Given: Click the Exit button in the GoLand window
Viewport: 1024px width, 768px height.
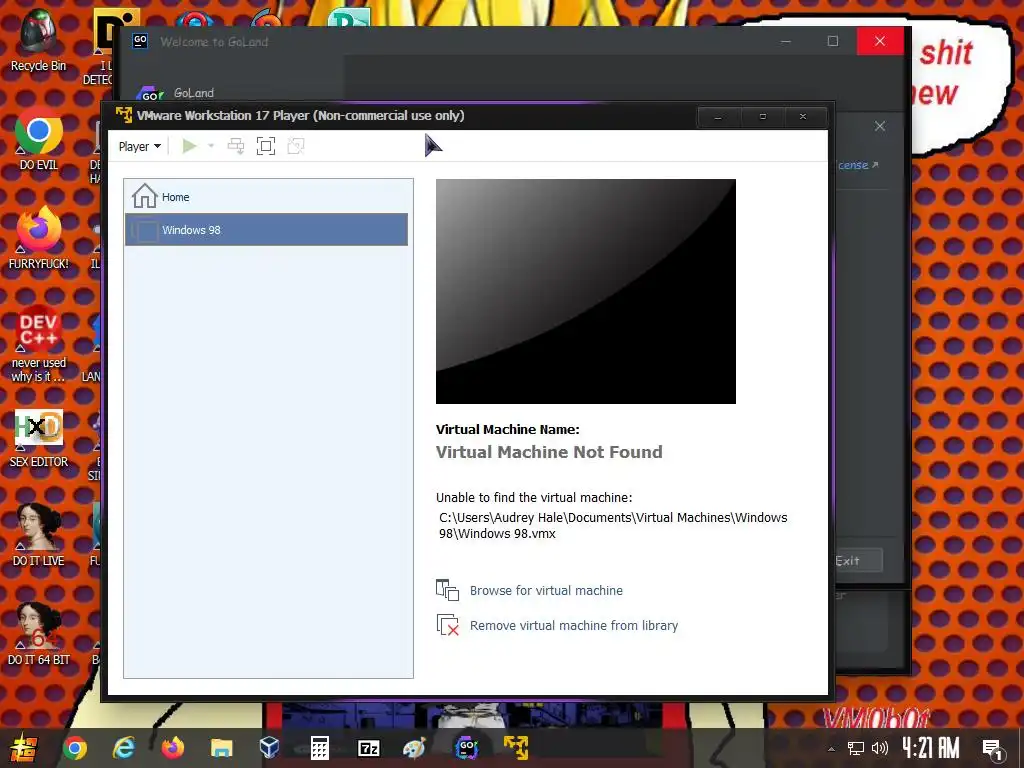Looking at the screenshot, I should pos(857,560).
